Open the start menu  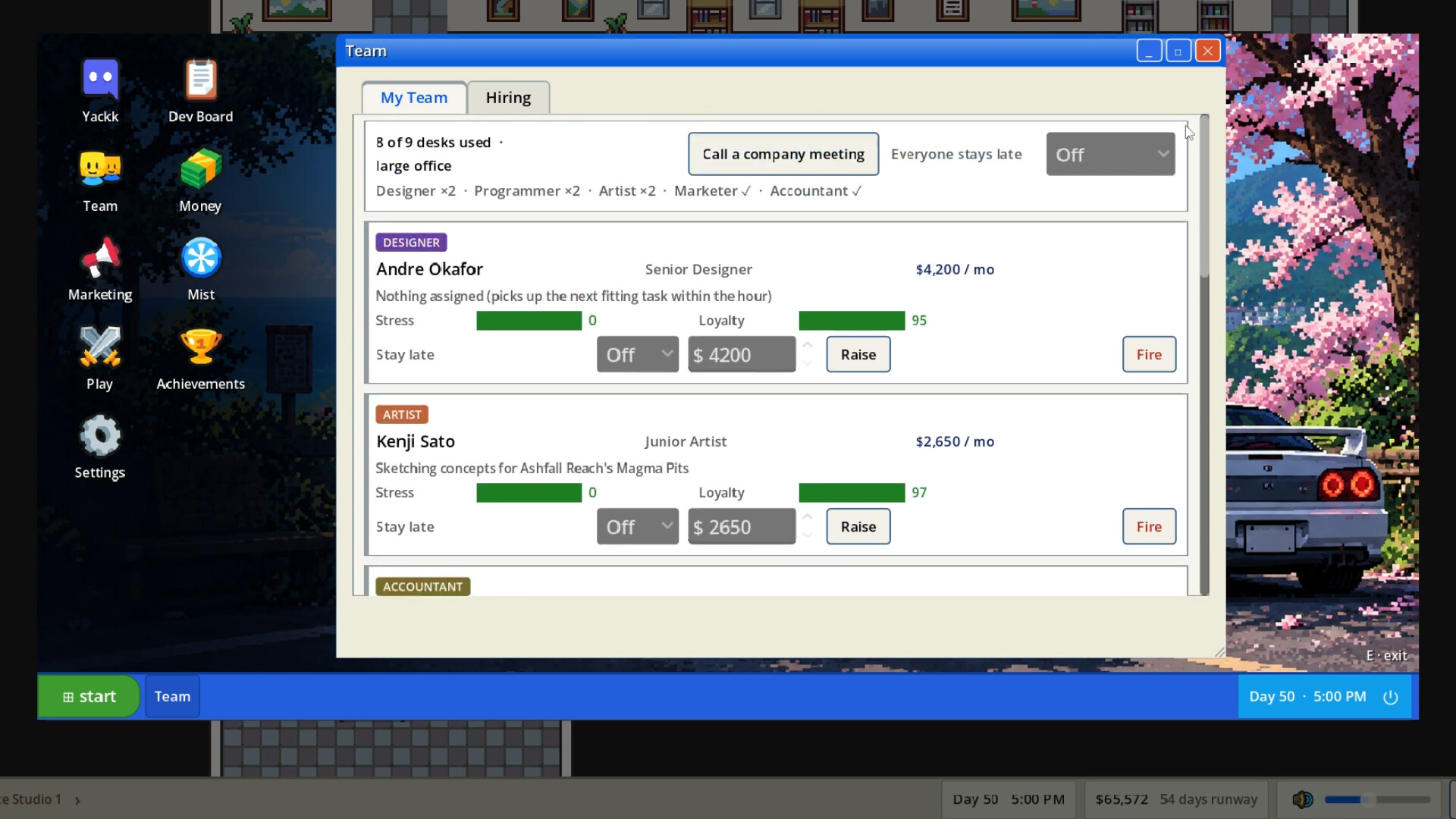89,696
